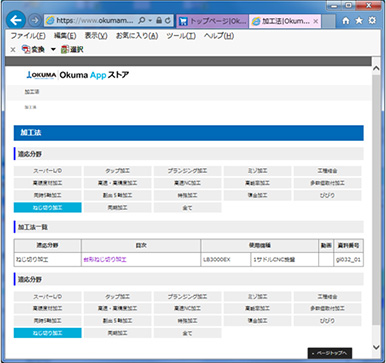Click the ねじ切り加工 cell in the table row
The height and width of the screenshot is (363, 386).
point(48,260)
